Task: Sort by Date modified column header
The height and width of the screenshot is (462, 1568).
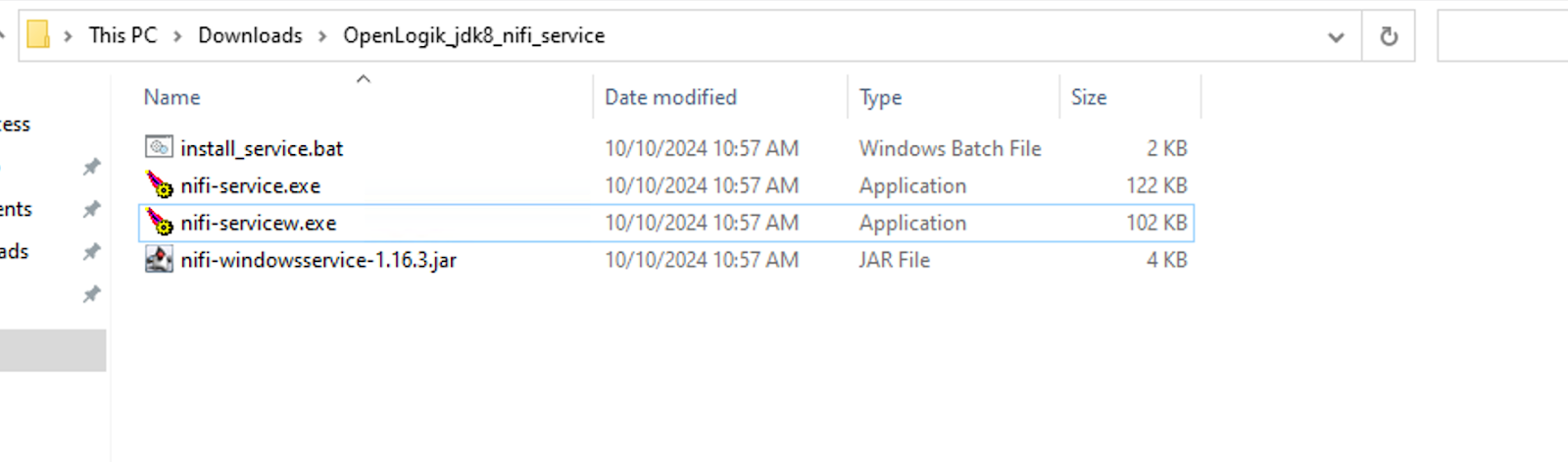Action: (x=670, y=97)
